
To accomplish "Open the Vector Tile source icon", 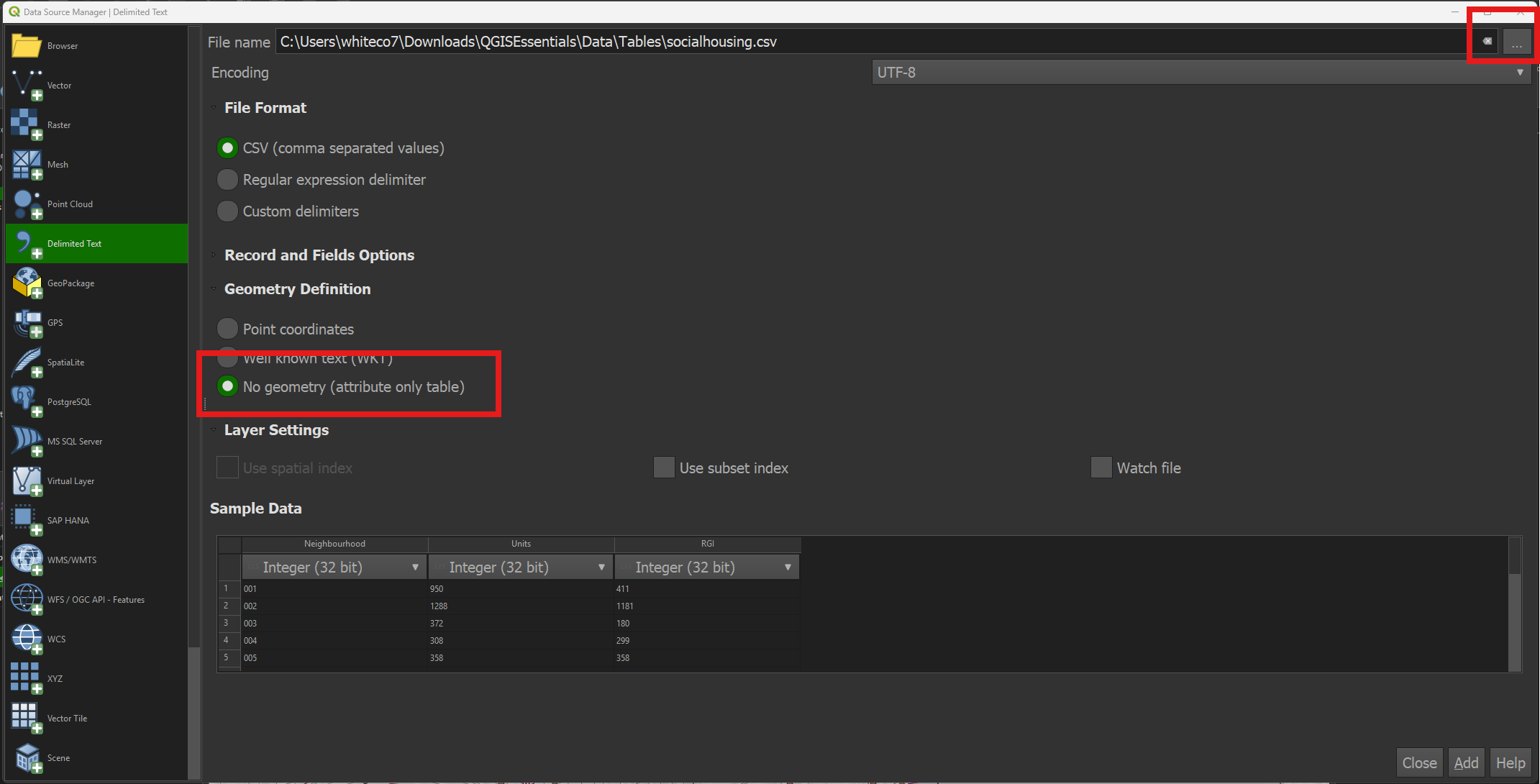I will click(27, 718).
